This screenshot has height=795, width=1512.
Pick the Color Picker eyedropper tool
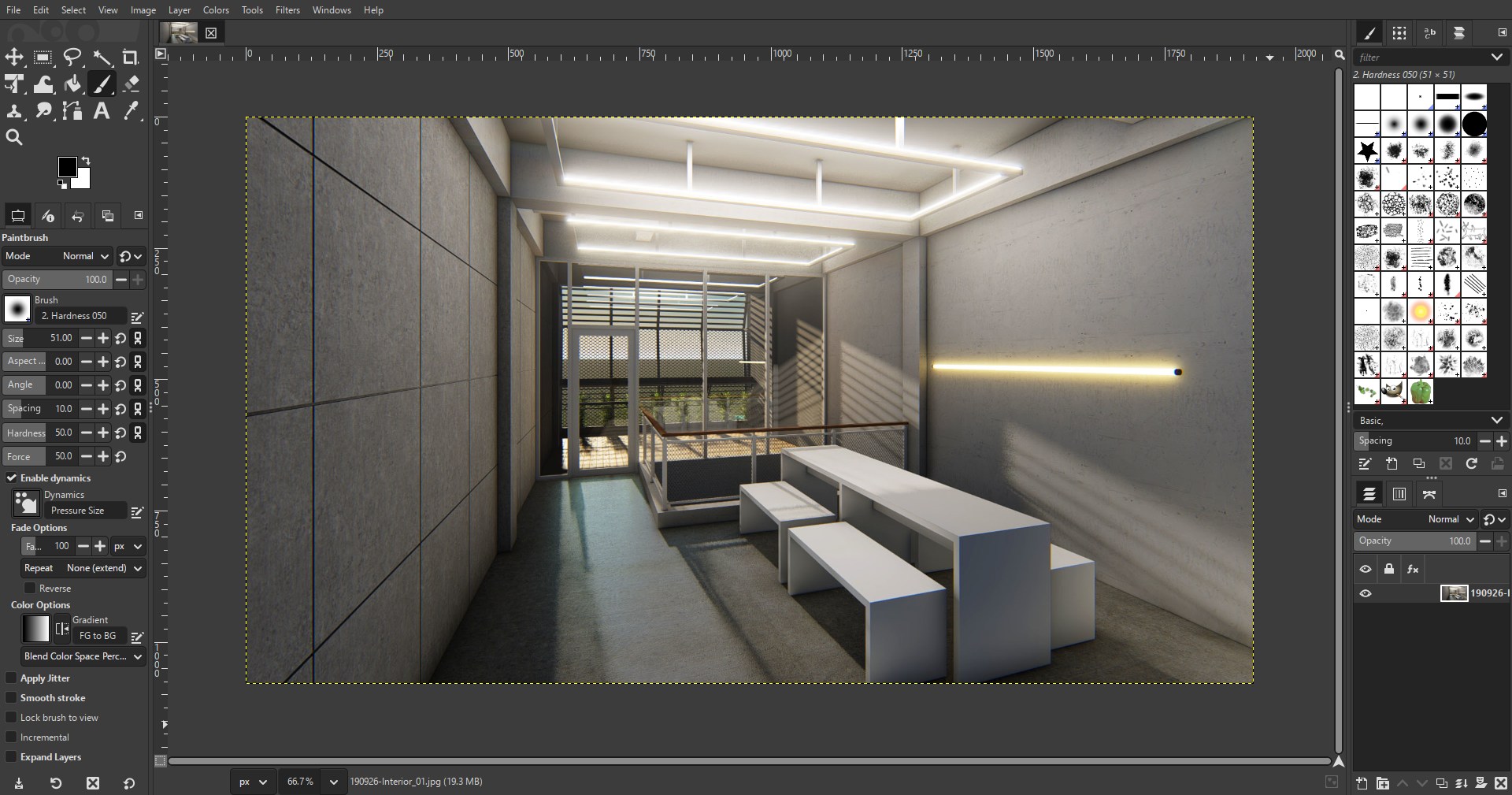click(x=131, y=111)
